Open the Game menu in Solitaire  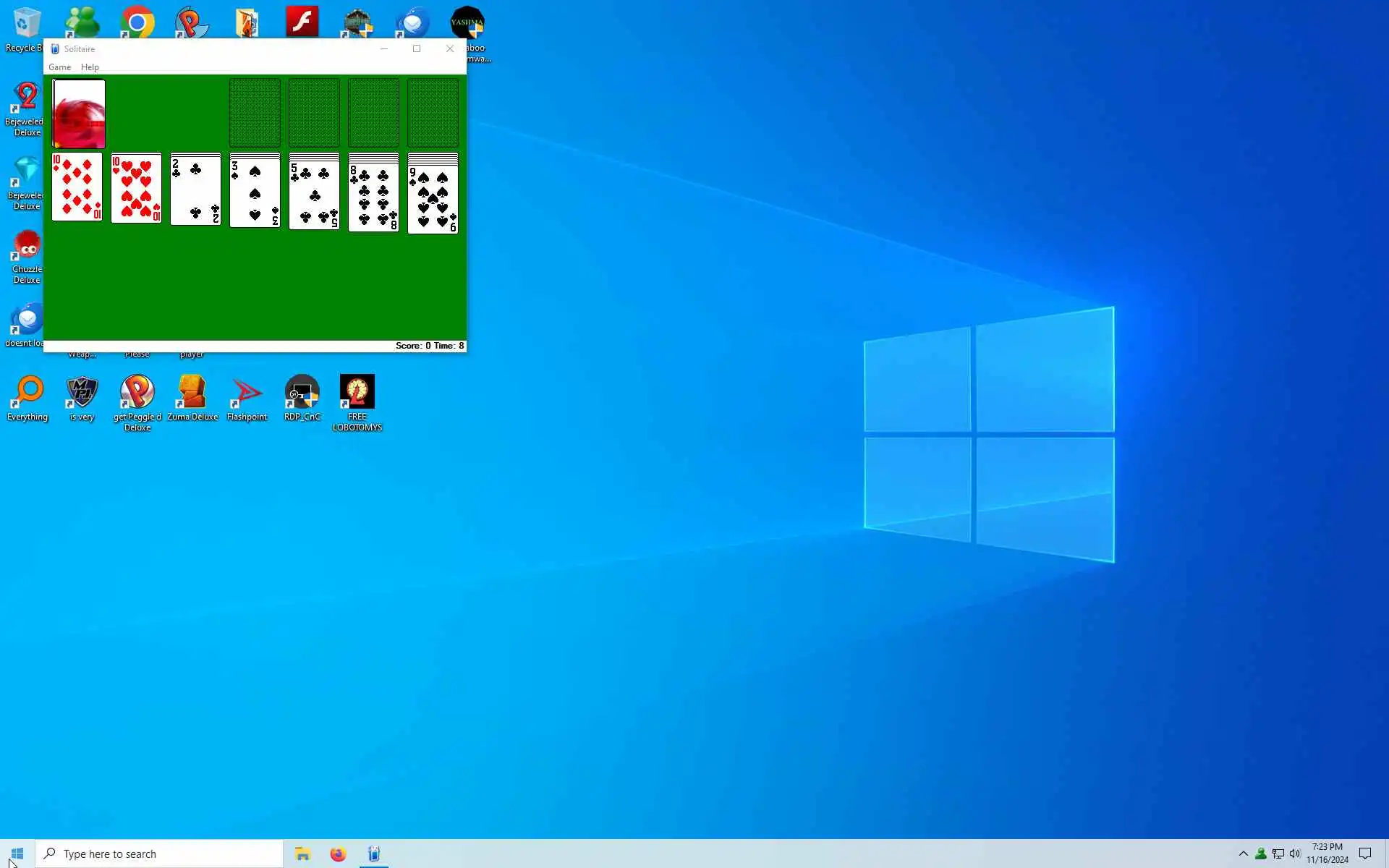click(x=59, y=67)
